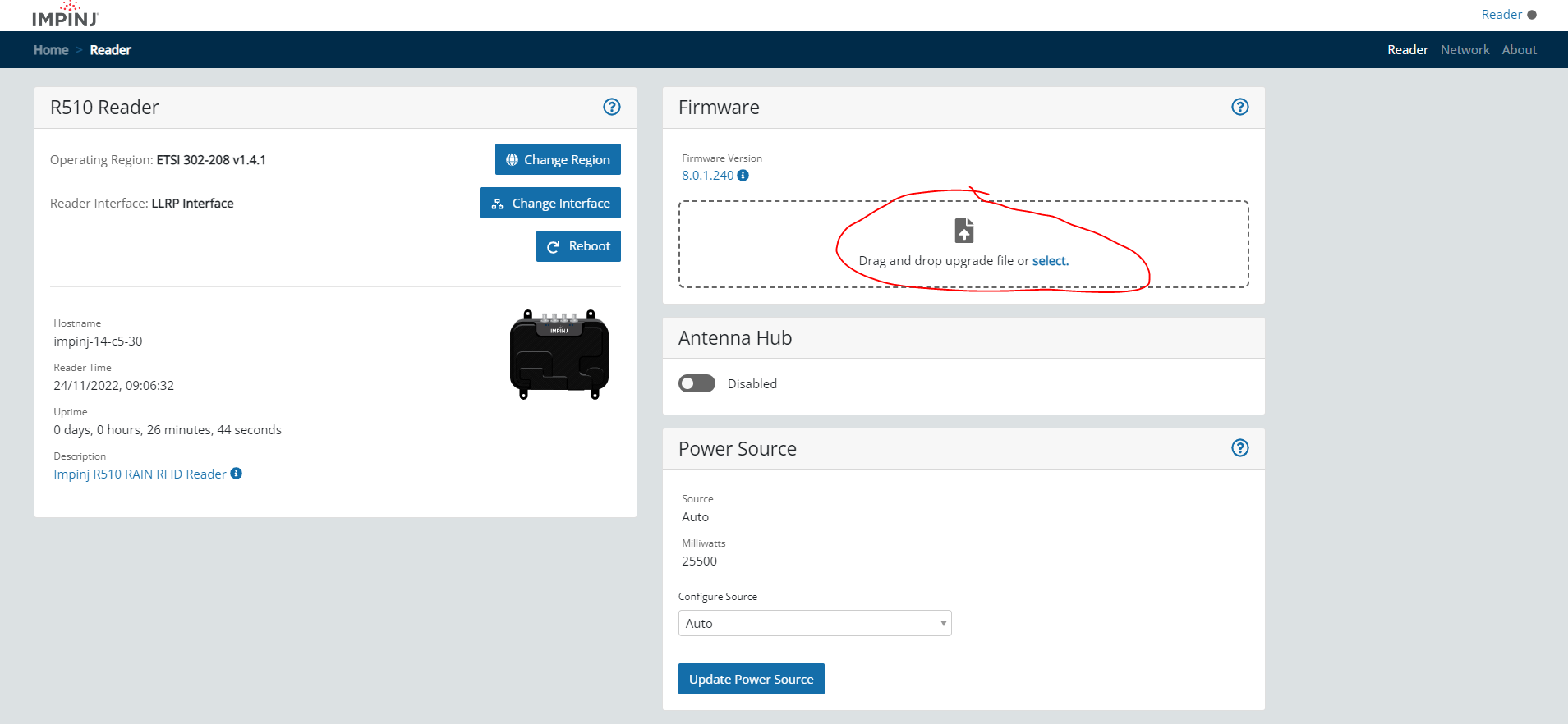Open help for R510 Reader panel
Image resolution: width=1568 pixels, height=724 pixels.
click(612, 107)
